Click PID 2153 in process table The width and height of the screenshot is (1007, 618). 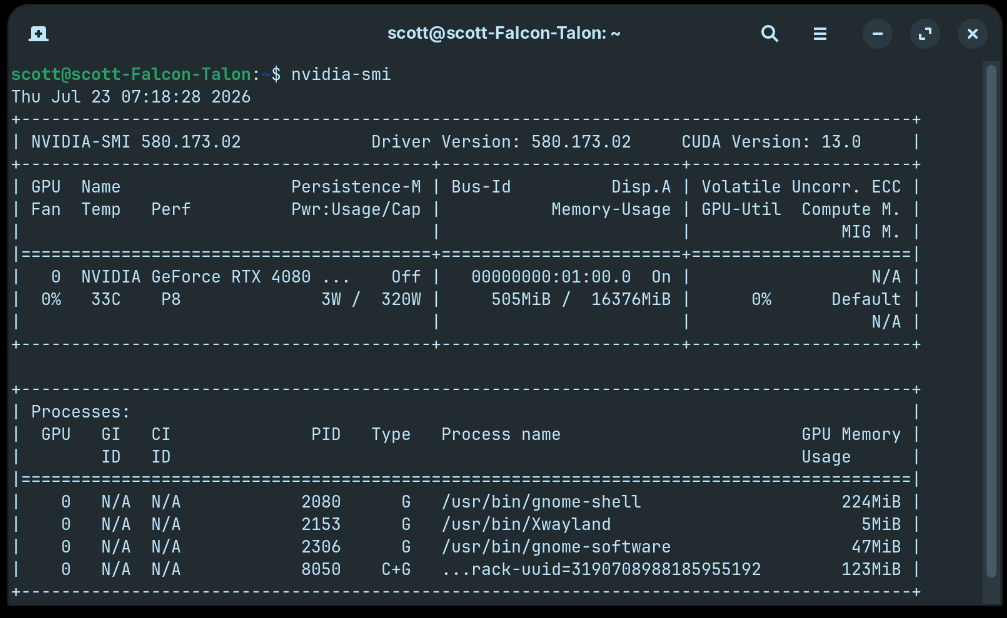tap(321, 524)
